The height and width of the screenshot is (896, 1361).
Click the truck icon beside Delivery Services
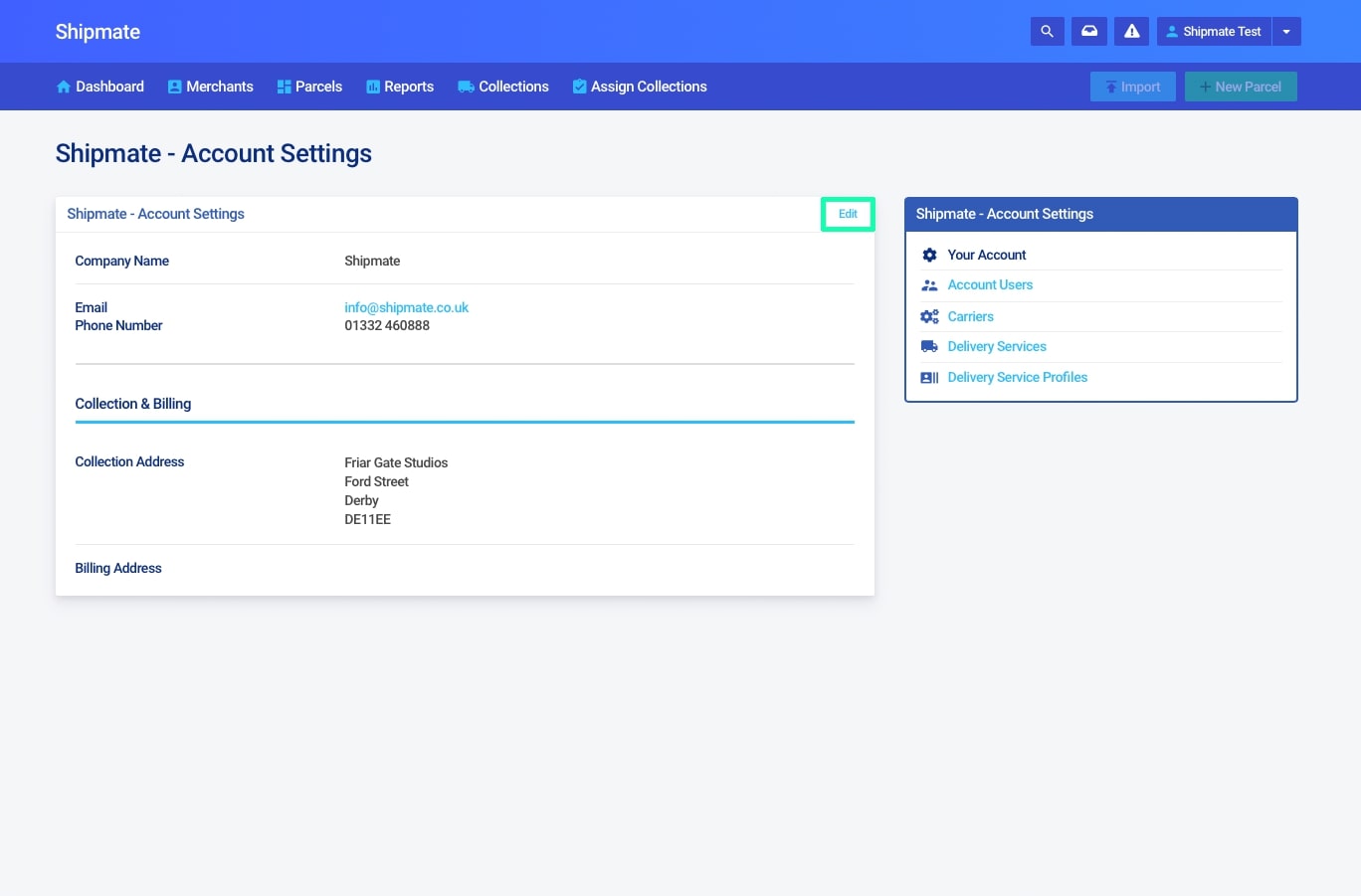929,346
